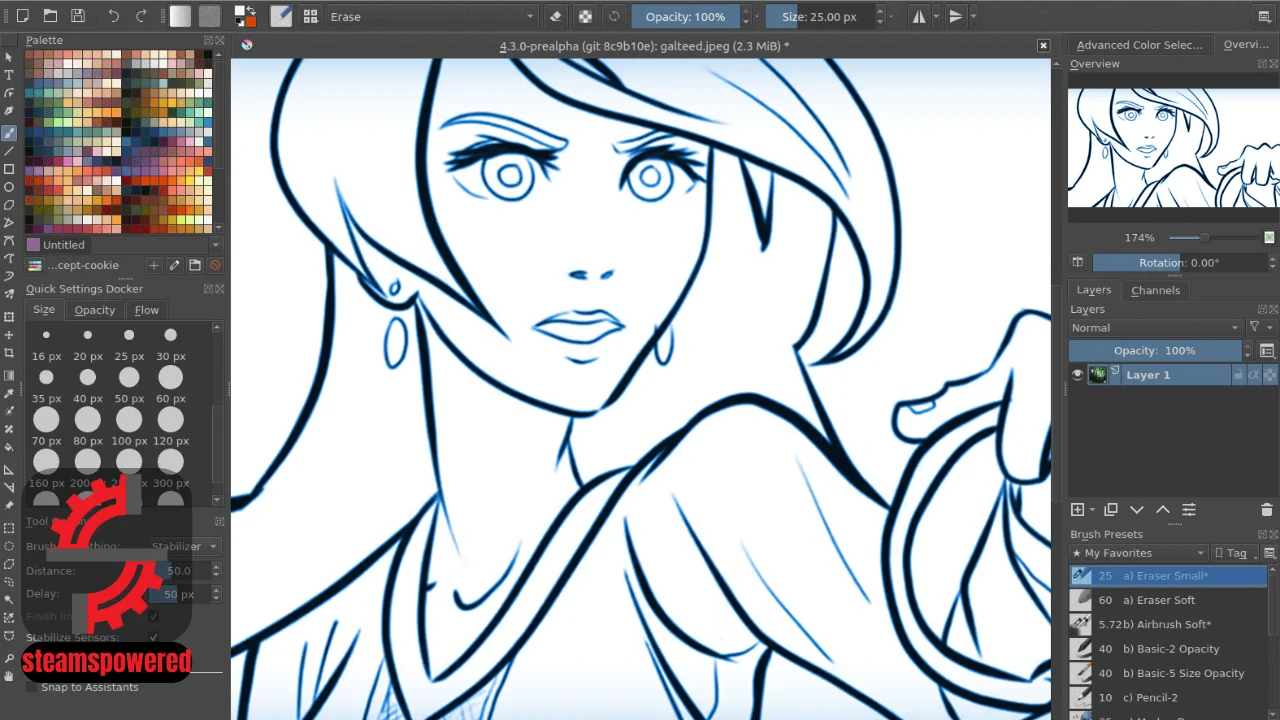Screen dimensions: 1280x720
Task: Open the brush presets chooser grid
Action: [x=311, y=16]
